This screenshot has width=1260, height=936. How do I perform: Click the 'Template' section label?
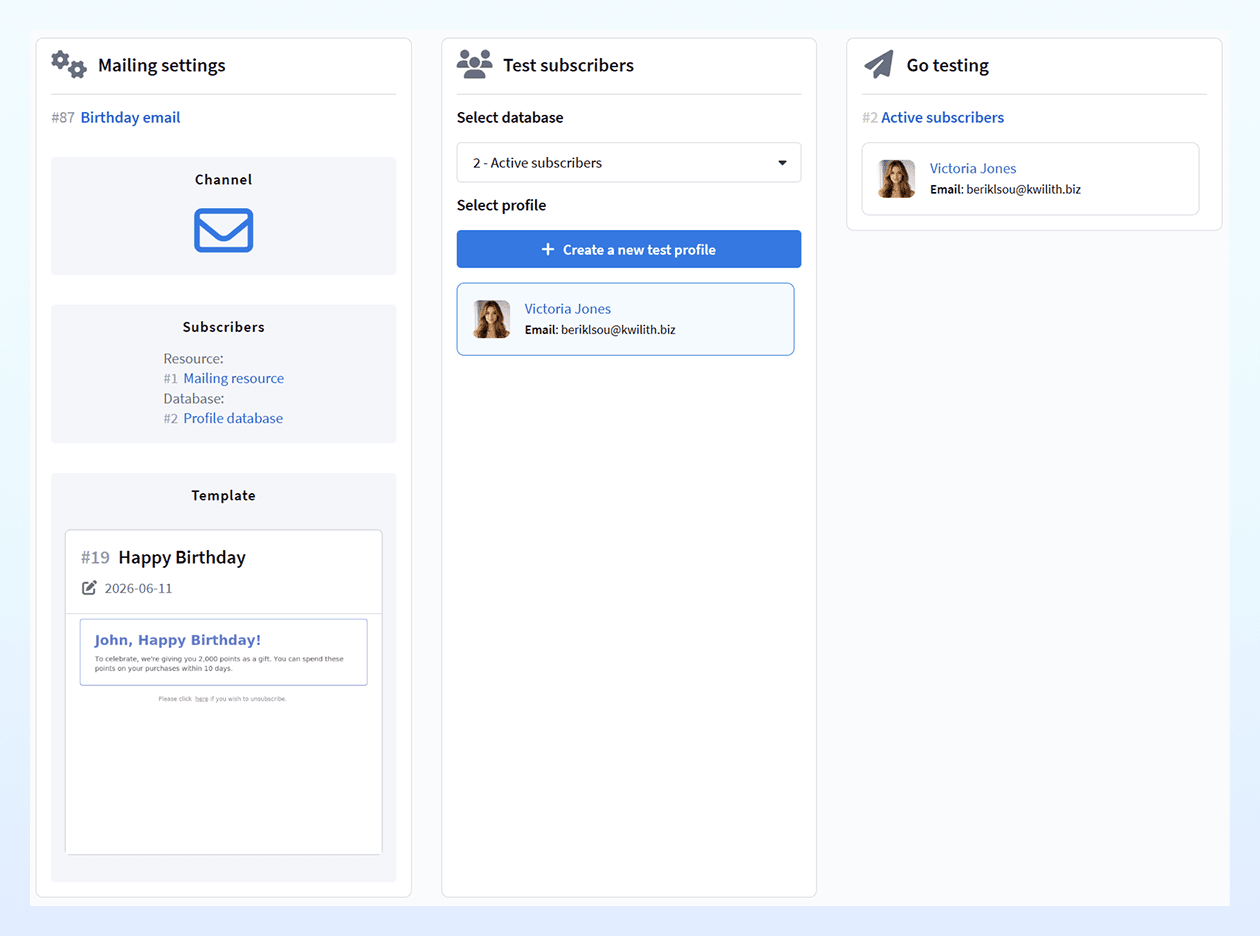tap(224, 495)
